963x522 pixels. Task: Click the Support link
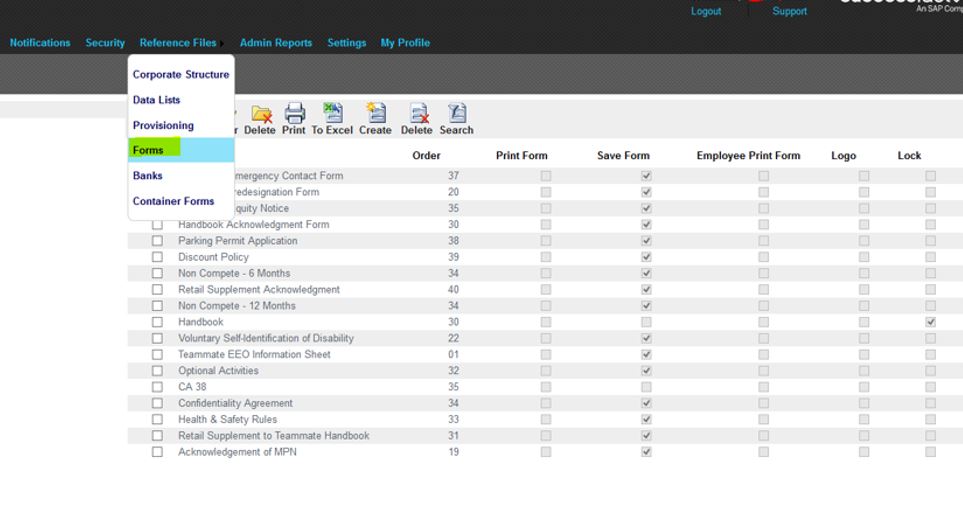click(790, 11)
